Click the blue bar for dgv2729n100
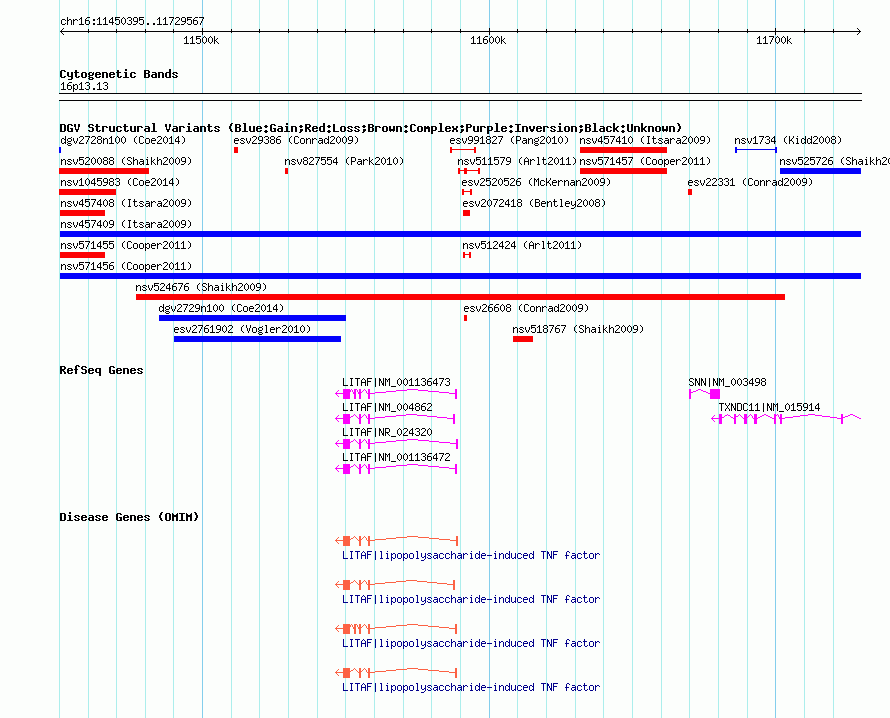Viewport: 890px width, 718px height. click(252, 318)
